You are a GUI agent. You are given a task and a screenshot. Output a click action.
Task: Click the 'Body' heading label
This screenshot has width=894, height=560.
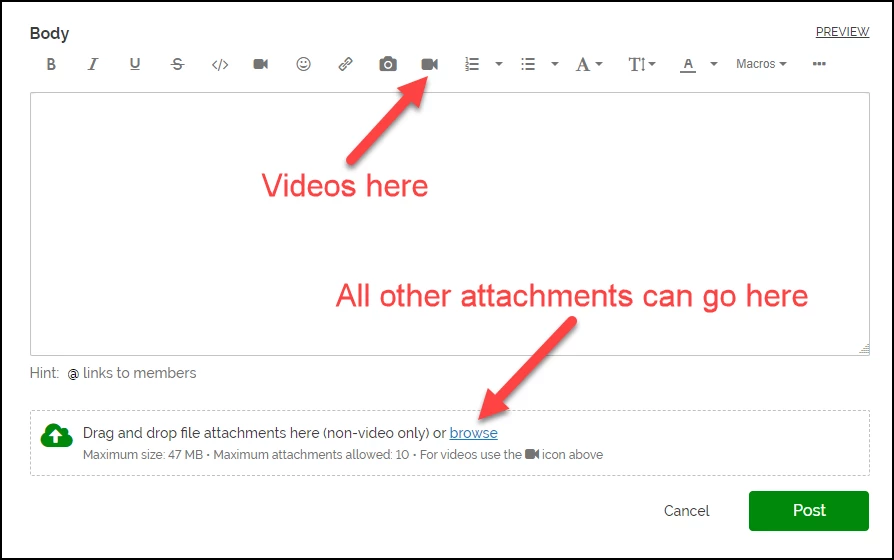point(50,34)
